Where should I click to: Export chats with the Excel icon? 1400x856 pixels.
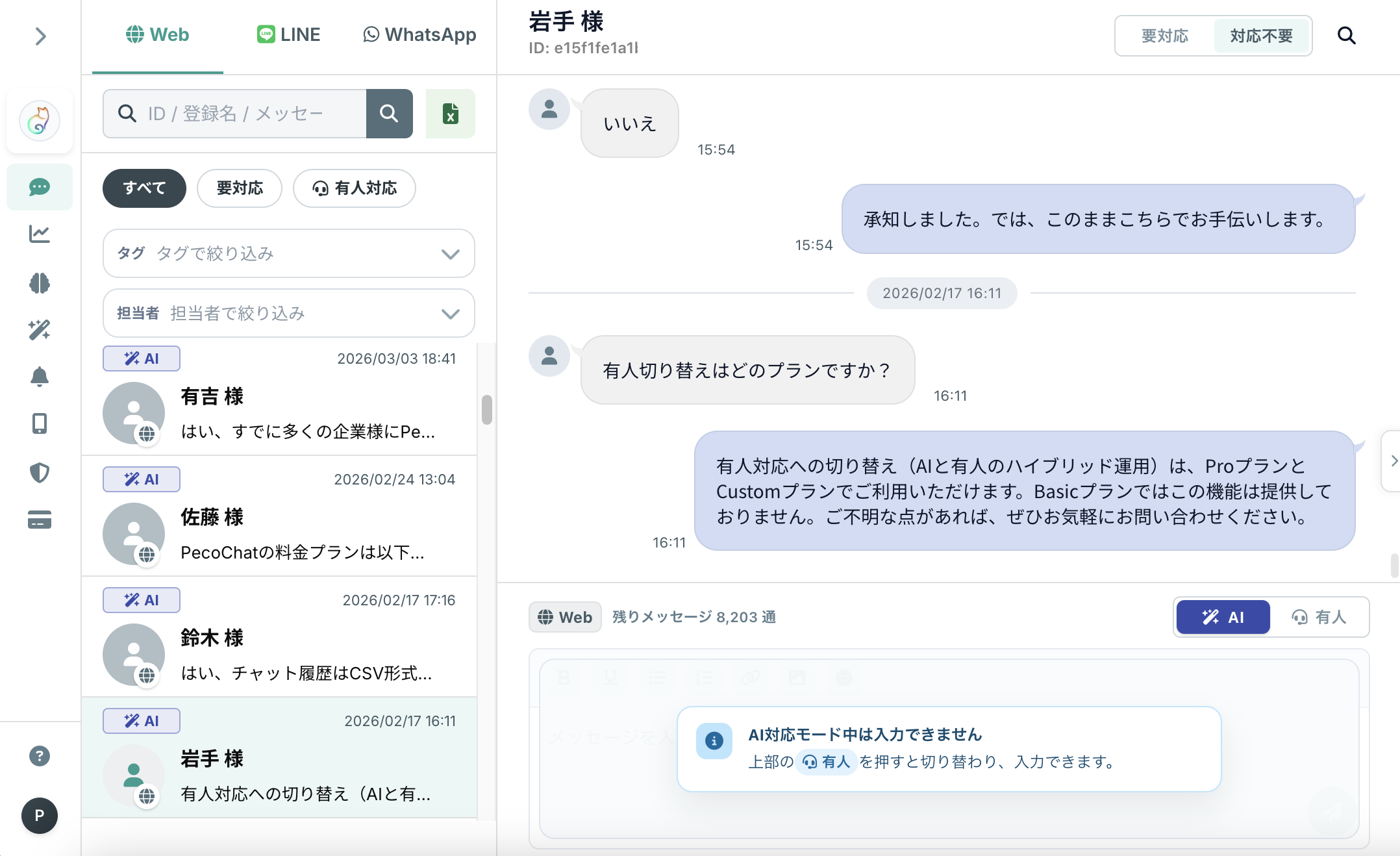coord(450,114)
